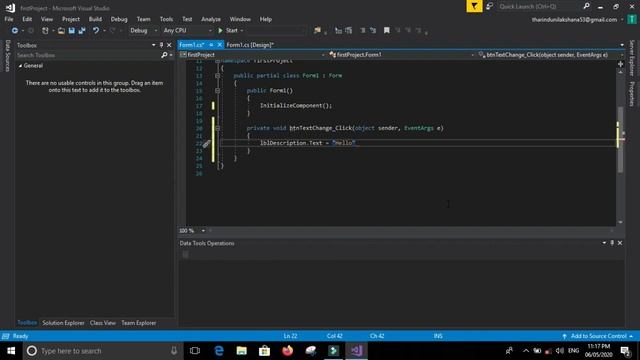
Task: Close the Form1.cs tab
Action: [220, 45]
